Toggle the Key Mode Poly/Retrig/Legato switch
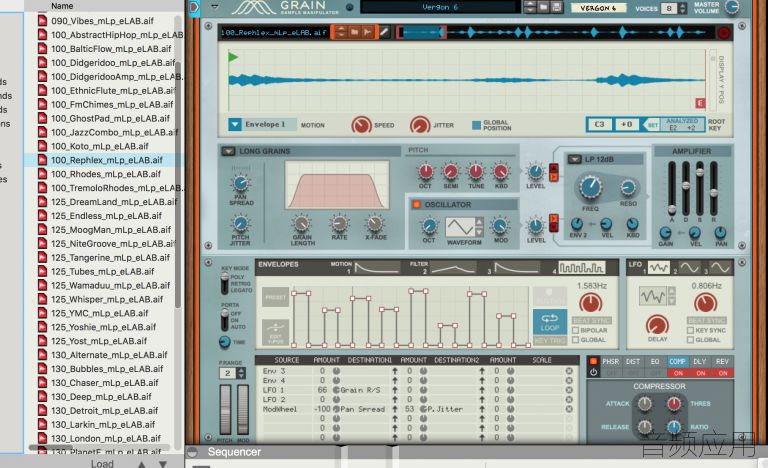Viewport: 768px width, 468px height. pyautogui.click(x=225, y=283)
